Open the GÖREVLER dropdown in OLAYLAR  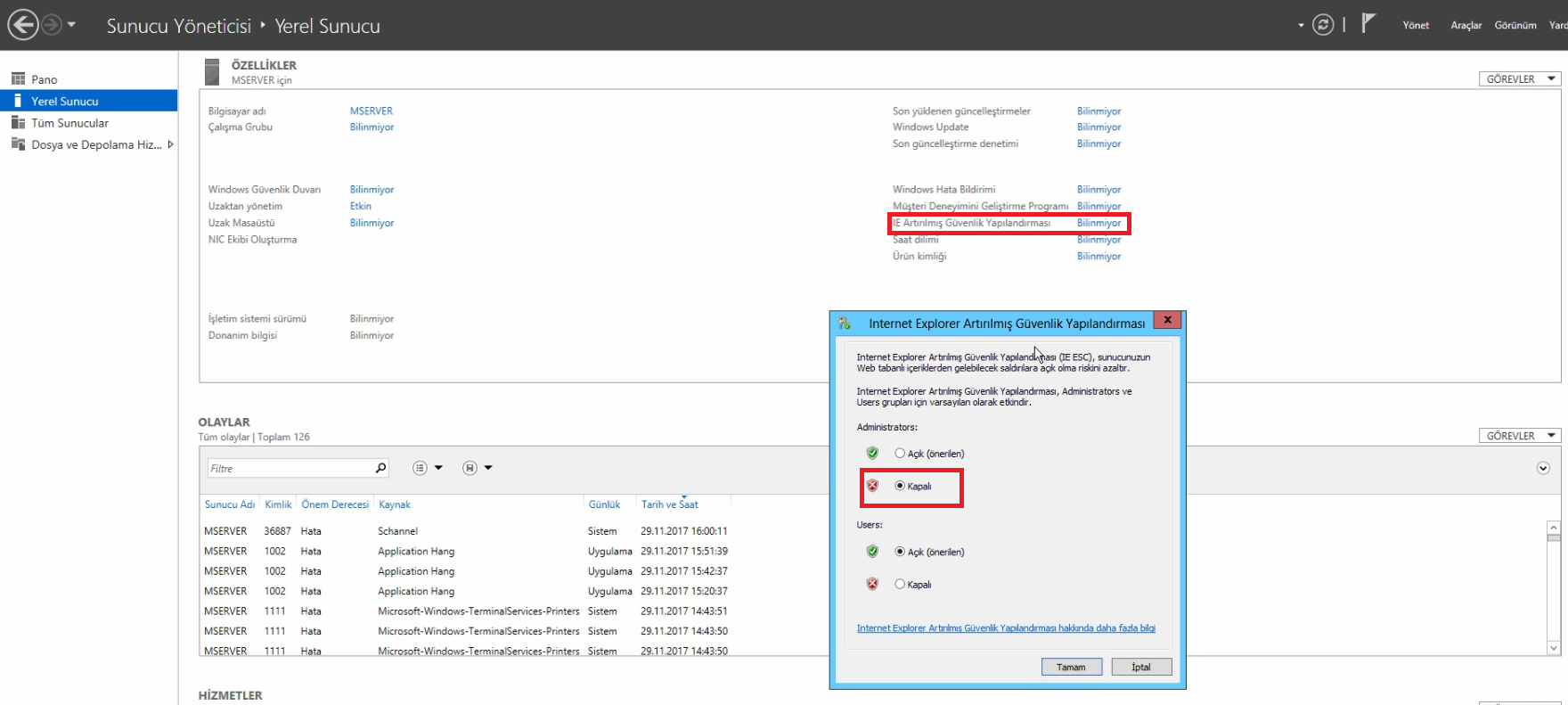1520,436
